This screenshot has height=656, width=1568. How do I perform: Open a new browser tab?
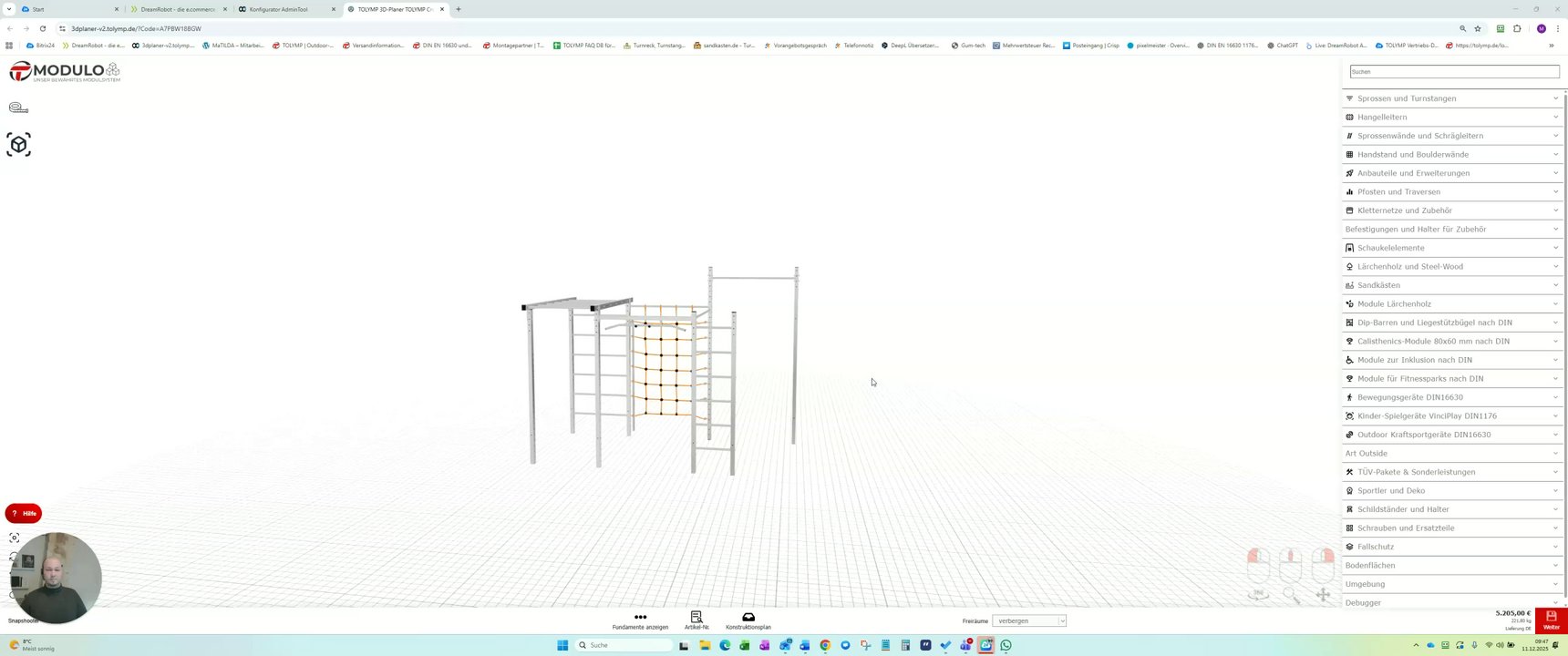pos(459,9)
